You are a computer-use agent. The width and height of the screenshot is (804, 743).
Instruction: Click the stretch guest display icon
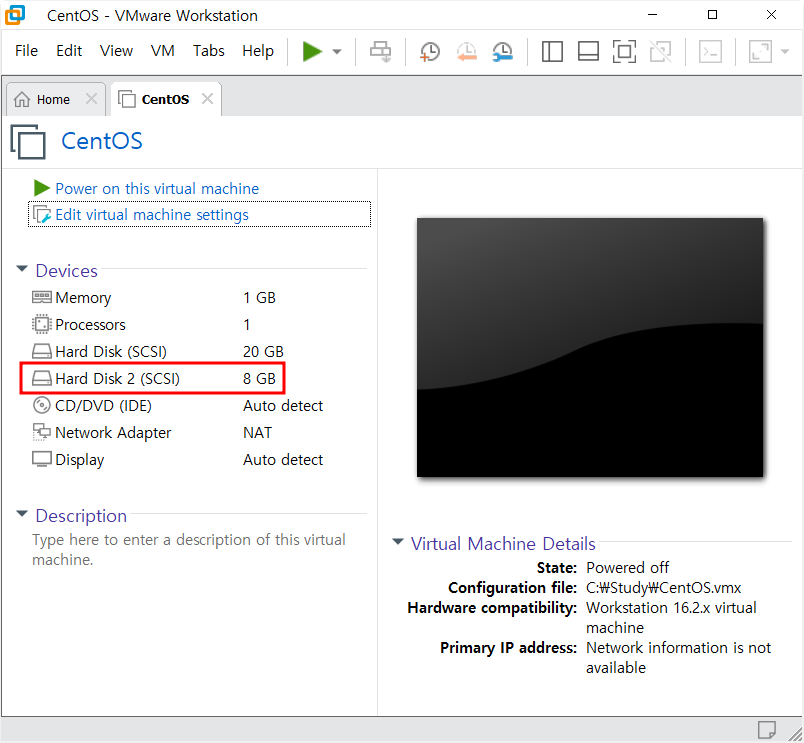coord(760,51)
